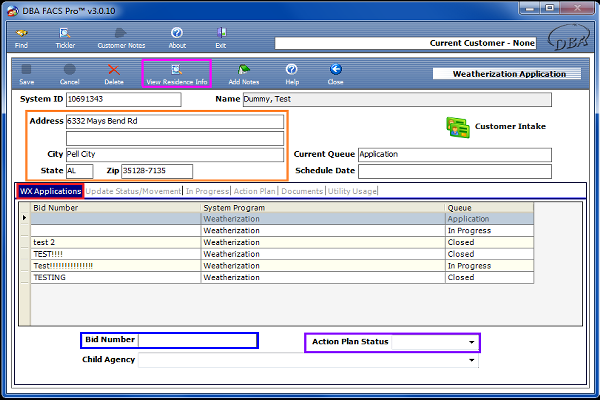Viewport: 600px width, 400px height.
Task: Minimize the DBA FACS Pro window
Action: tap(530, 8)
